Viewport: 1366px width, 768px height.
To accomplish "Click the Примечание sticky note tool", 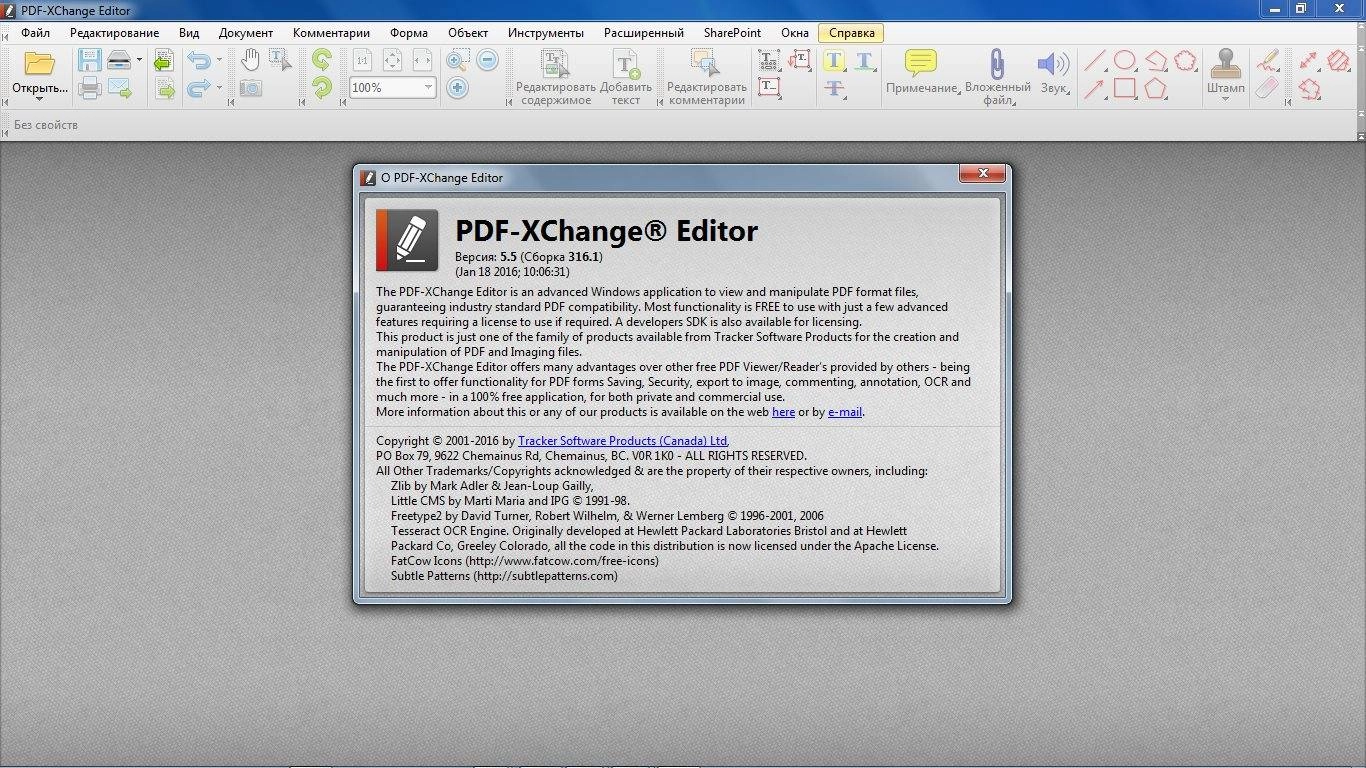I will (921, 72).
